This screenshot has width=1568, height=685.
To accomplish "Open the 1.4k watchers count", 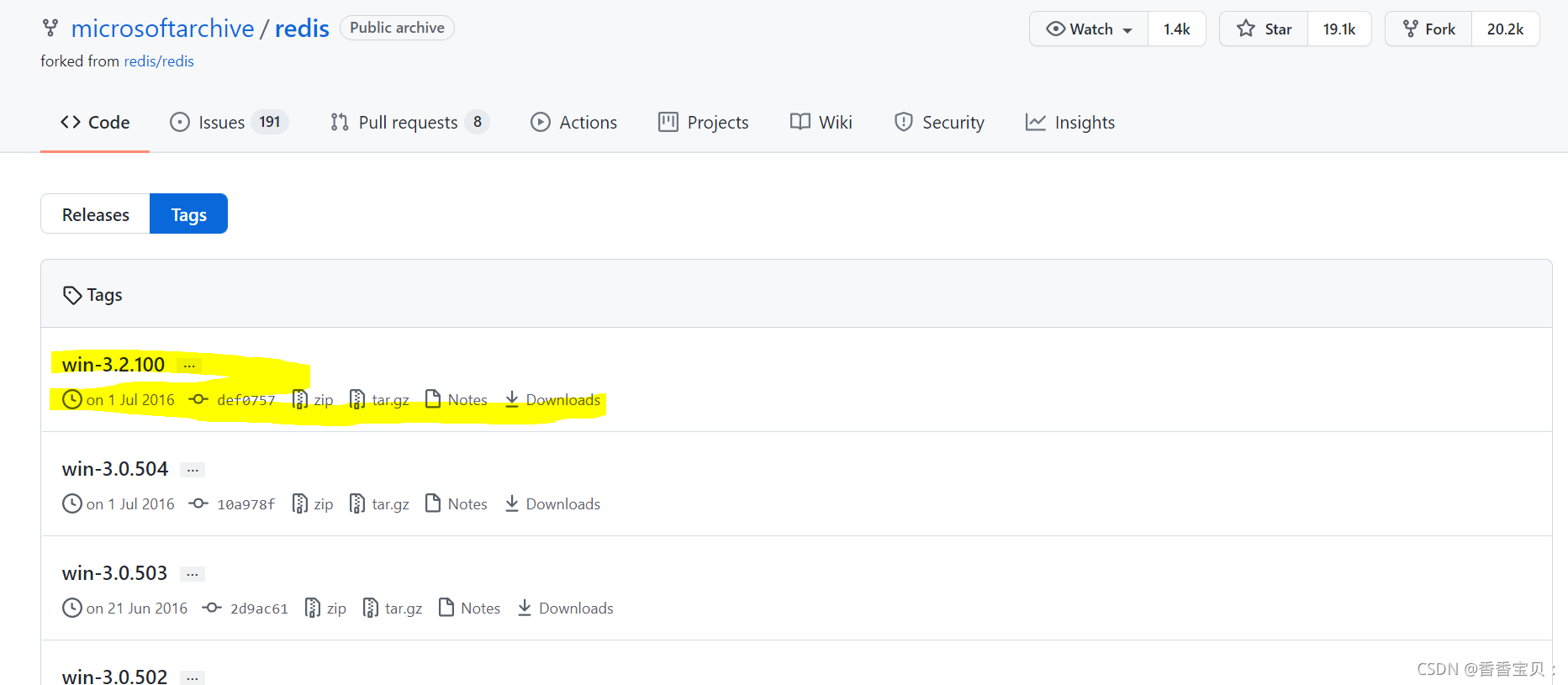I will [1176, 29].
